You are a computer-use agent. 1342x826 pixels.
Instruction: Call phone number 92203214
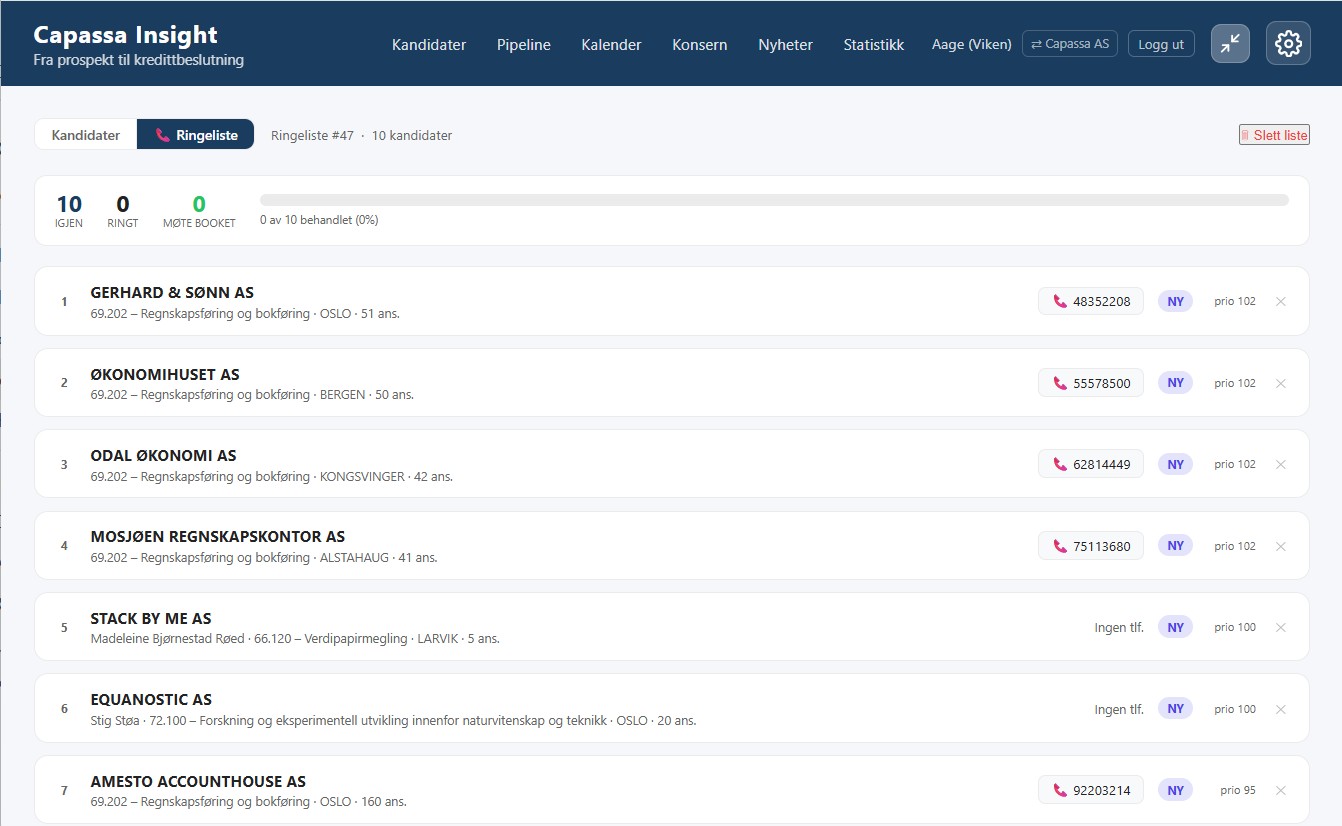(1090, 790)
